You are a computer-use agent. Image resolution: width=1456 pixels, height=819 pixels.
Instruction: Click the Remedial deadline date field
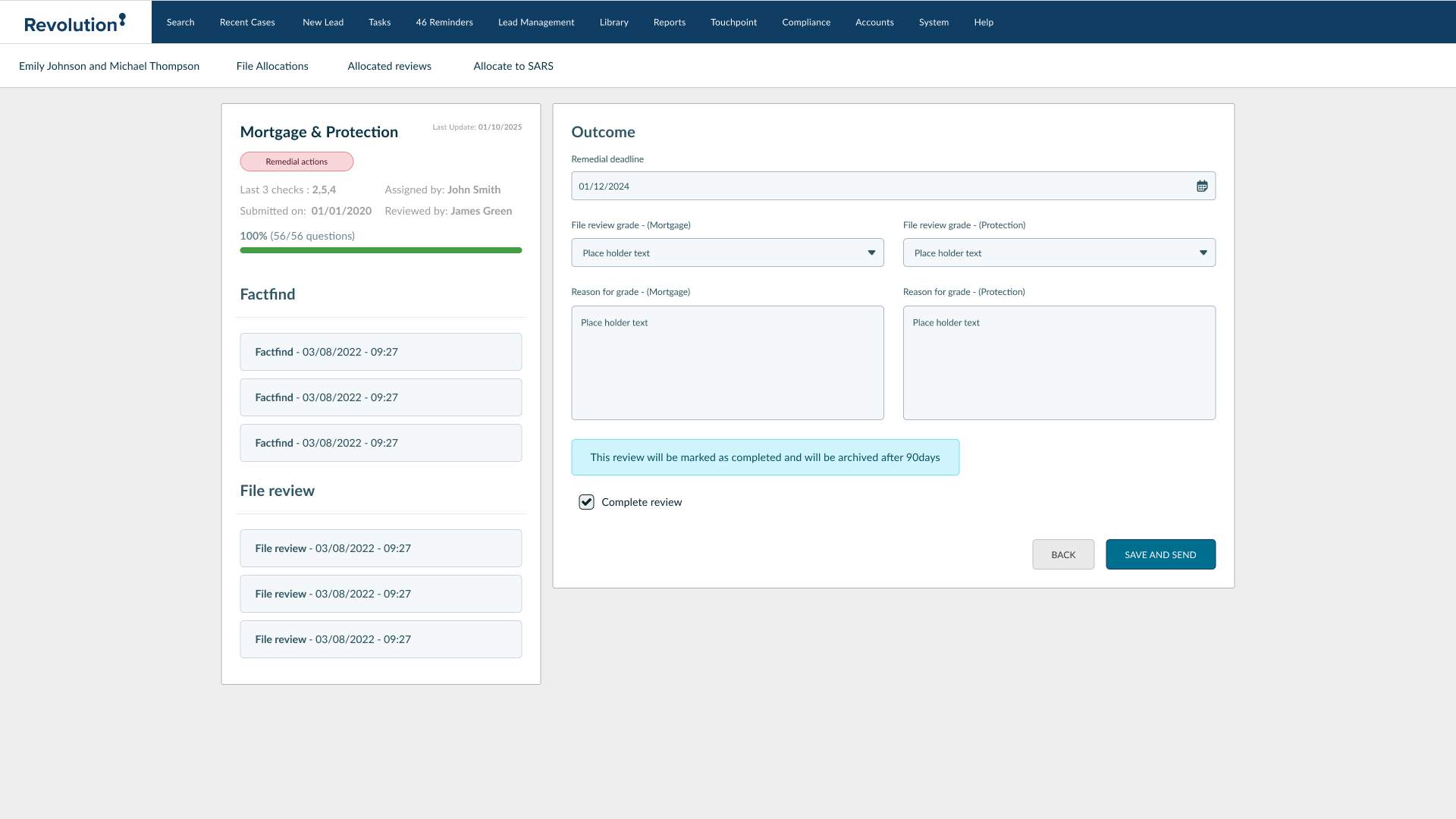[x=834, y=185]
